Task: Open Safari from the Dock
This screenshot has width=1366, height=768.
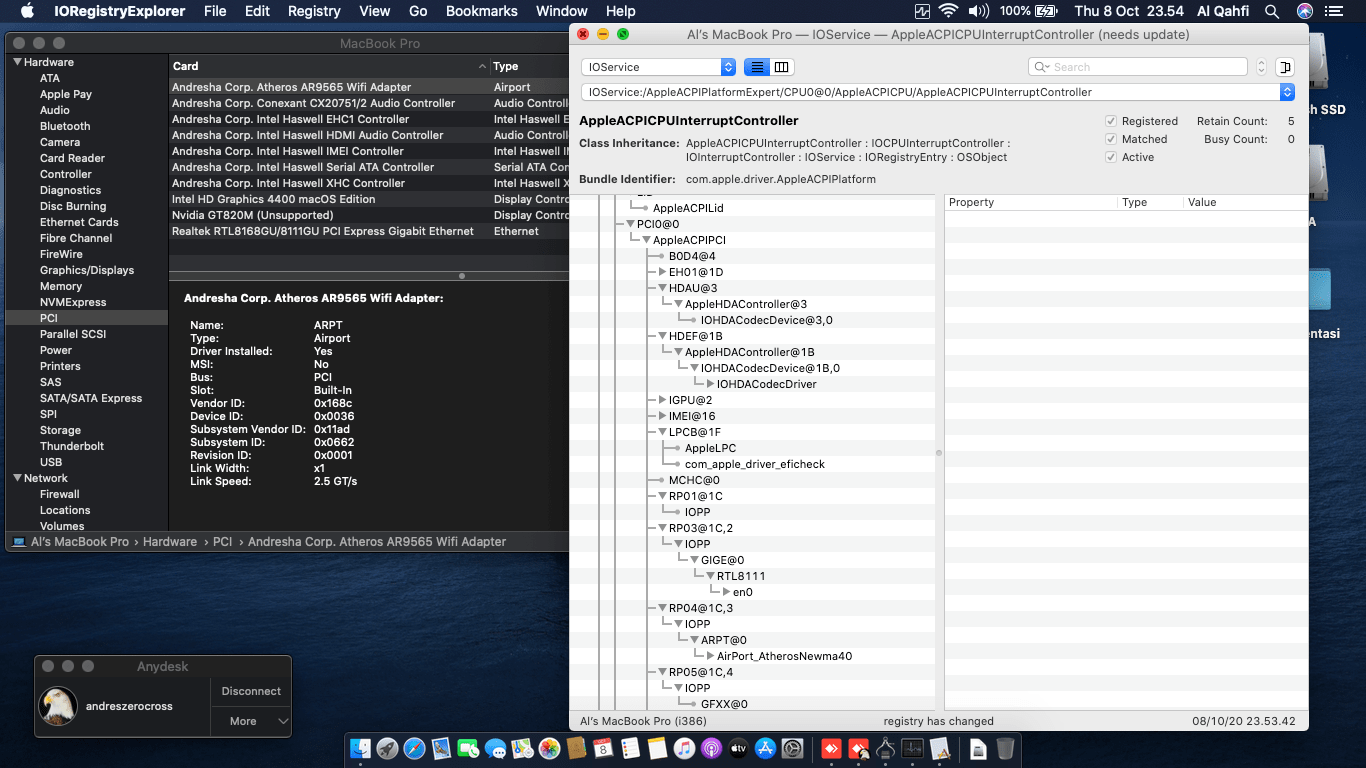Action: point(415,748)
